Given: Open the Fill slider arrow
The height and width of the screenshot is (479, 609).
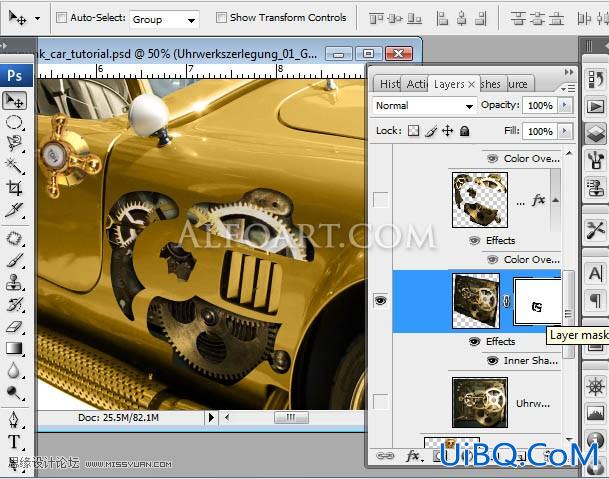Looking at the screenshot, I should pos(565,131).
